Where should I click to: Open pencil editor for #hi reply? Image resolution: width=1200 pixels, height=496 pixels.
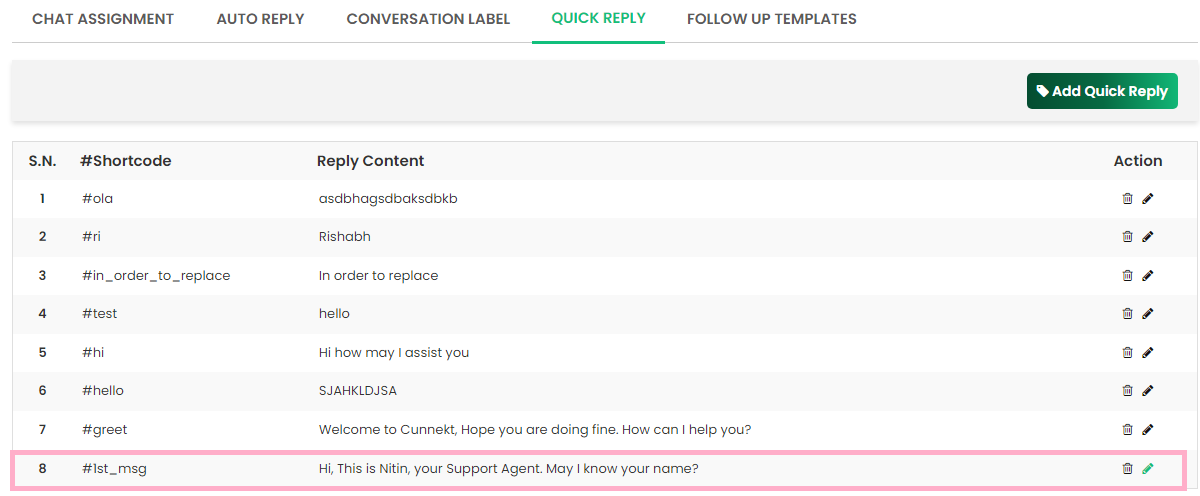(1148, 352)
